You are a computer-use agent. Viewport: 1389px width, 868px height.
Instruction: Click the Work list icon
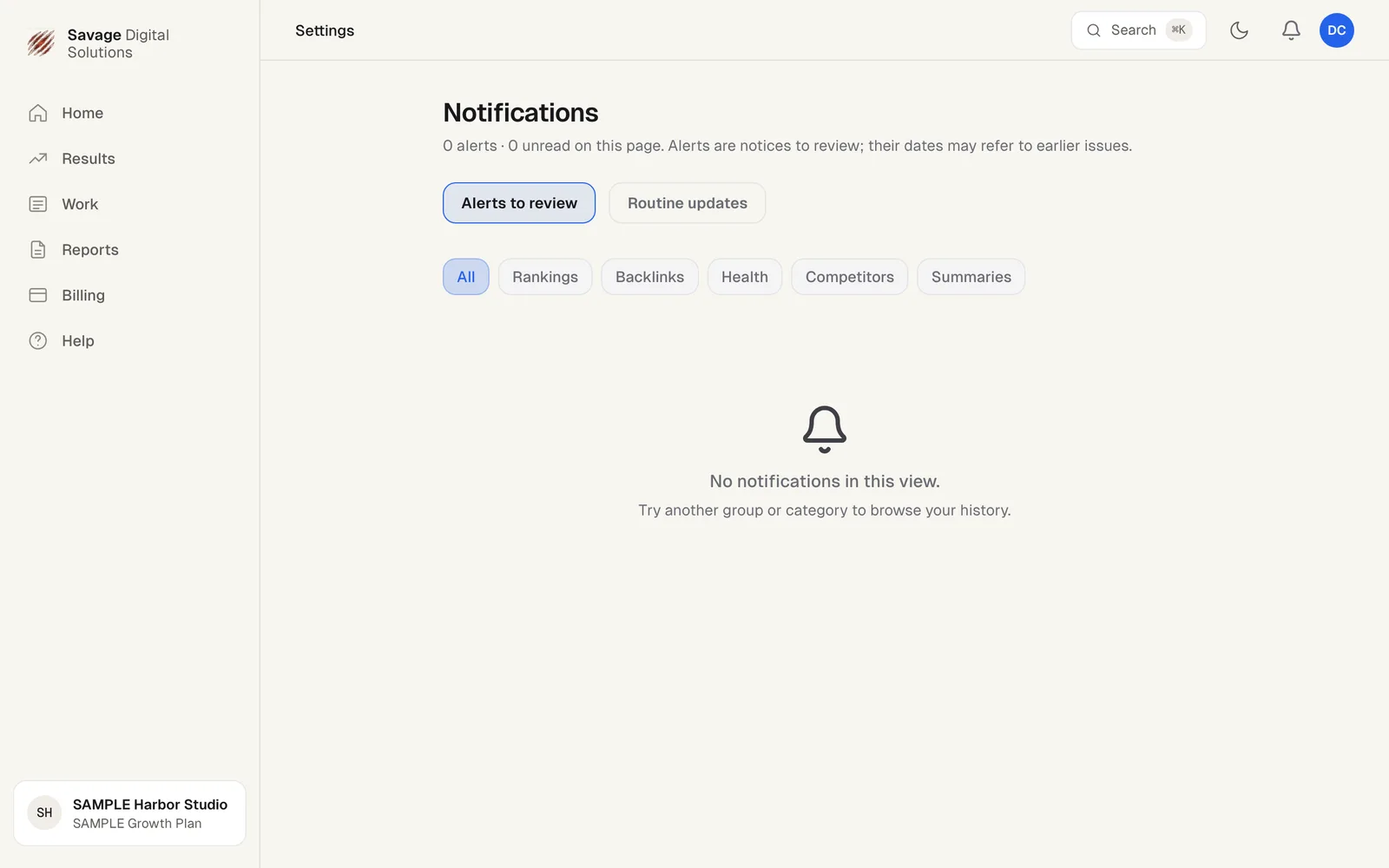point(38,204)
